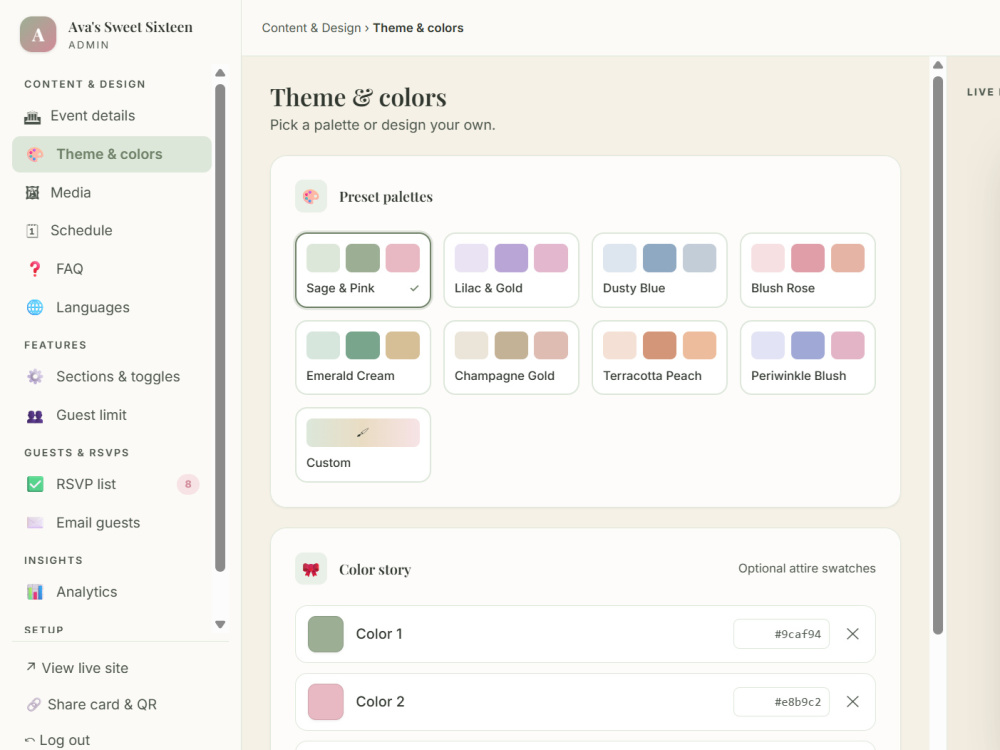Go to the Schedule page

112,231
